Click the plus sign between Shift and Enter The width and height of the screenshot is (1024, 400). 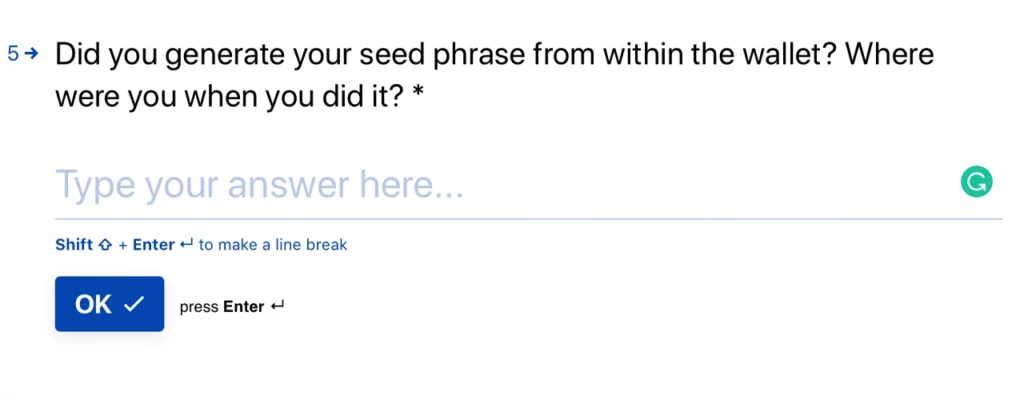click(122, 246)
